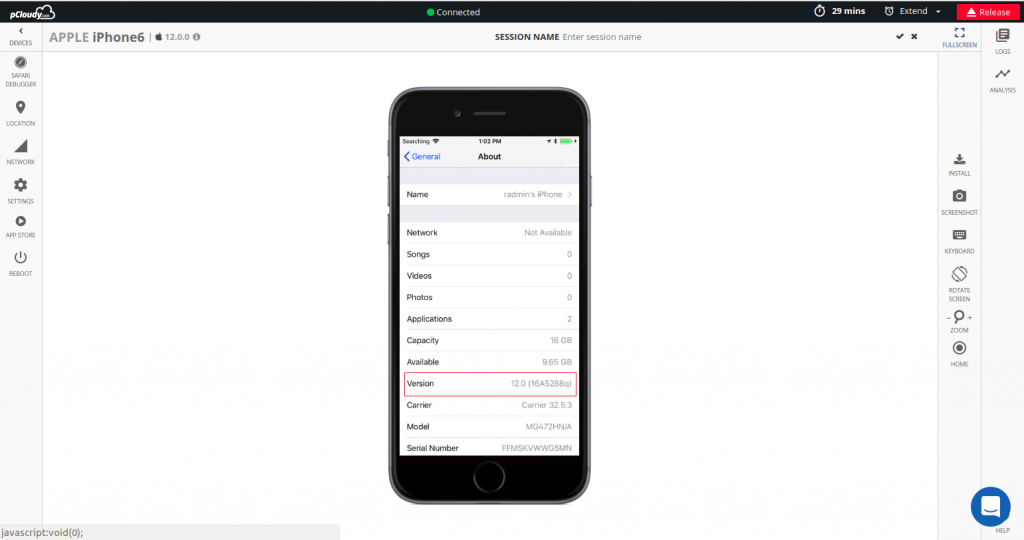Click the Connected status indicator
The width and height of the screenshot is (1024, 540).
453,12
